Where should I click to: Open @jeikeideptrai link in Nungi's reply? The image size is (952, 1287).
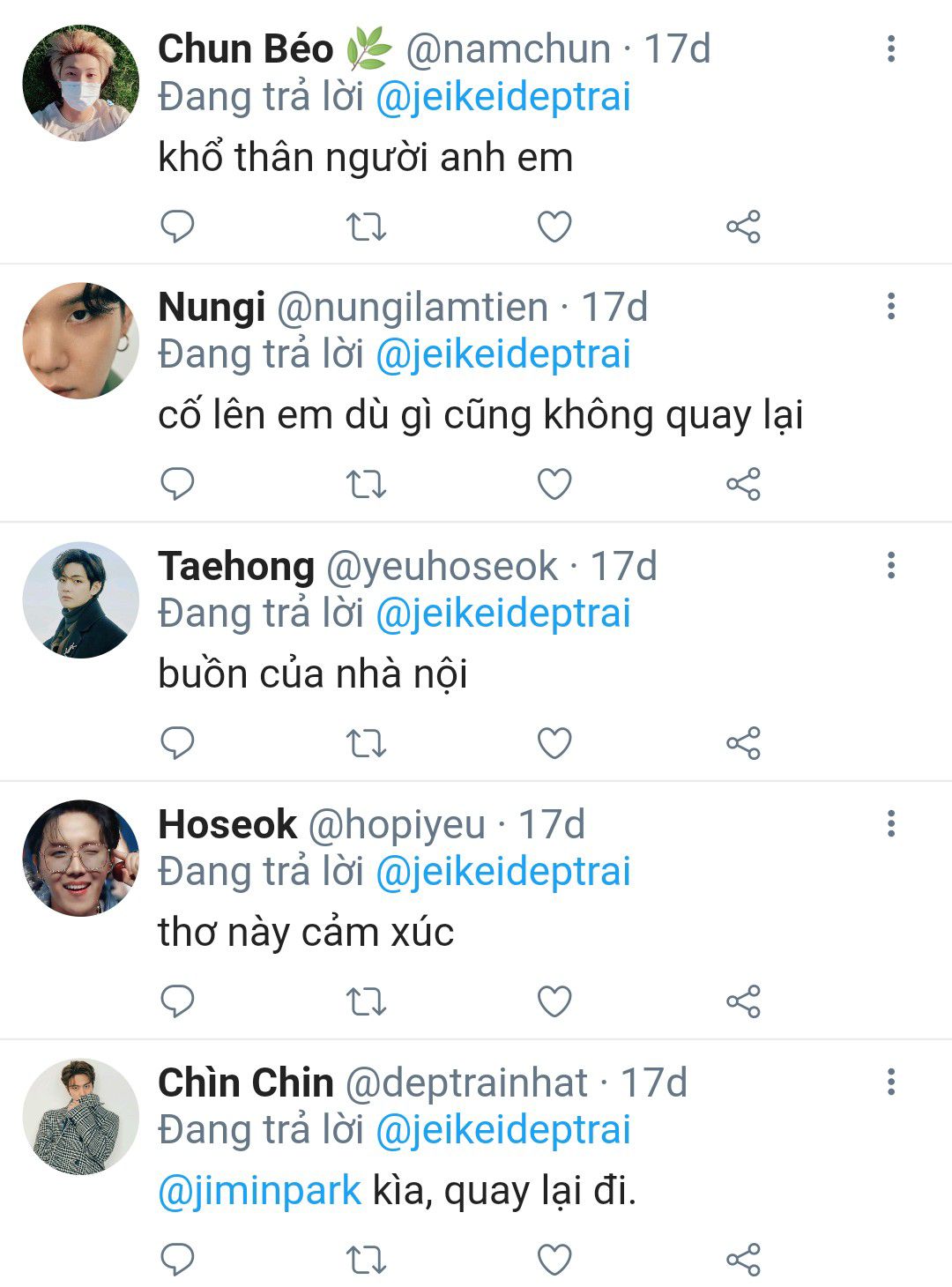click(x=503, y=354)
